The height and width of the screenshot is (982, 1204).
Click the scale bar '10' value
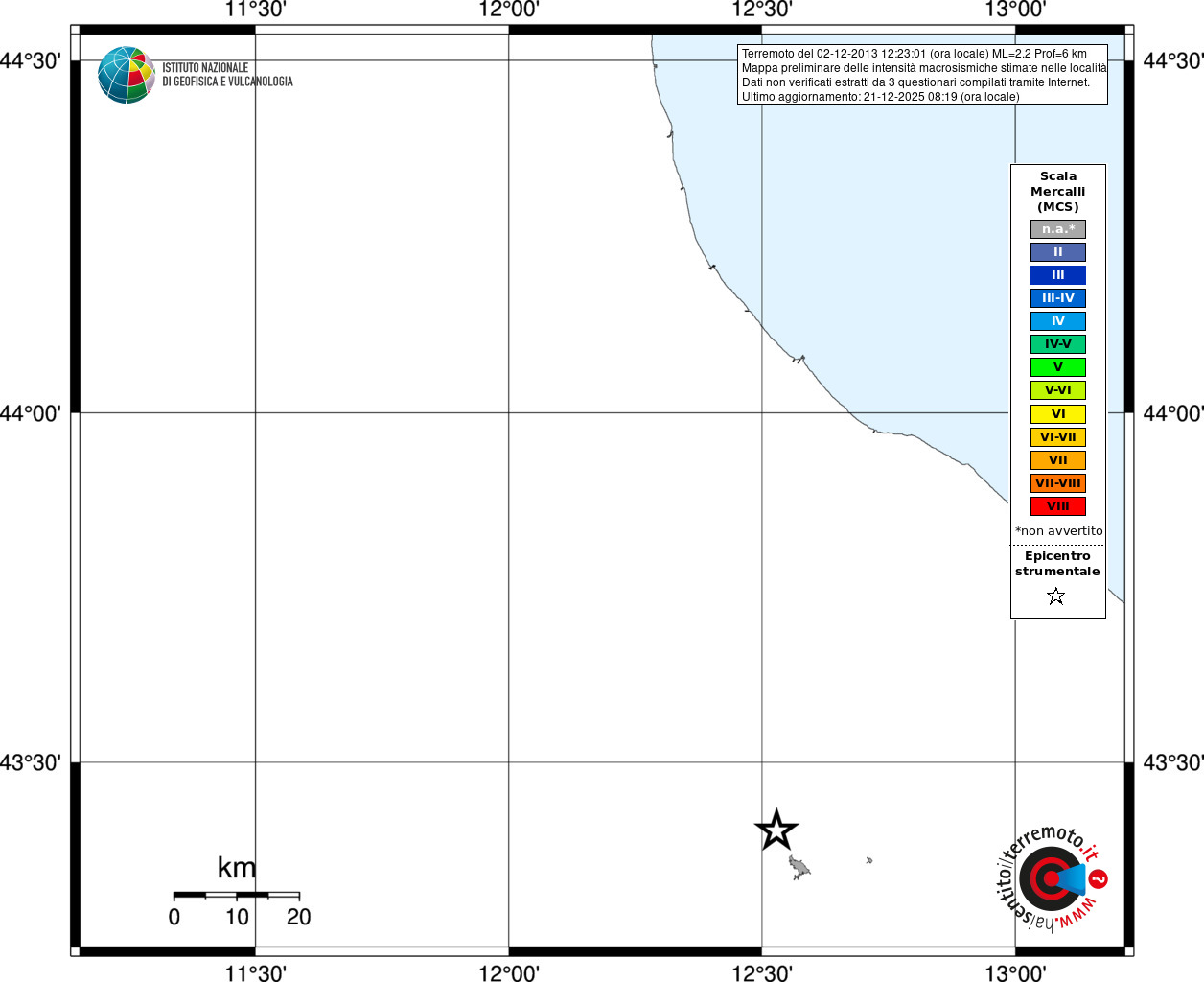pyautogui.click(x=237, y=917)
